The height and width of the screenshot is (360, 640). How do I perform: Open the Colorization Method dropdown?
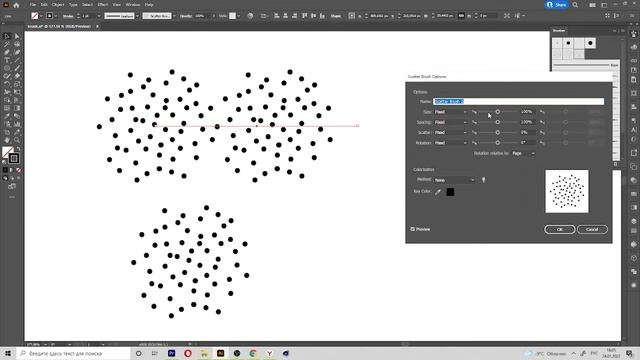point(454,180)
